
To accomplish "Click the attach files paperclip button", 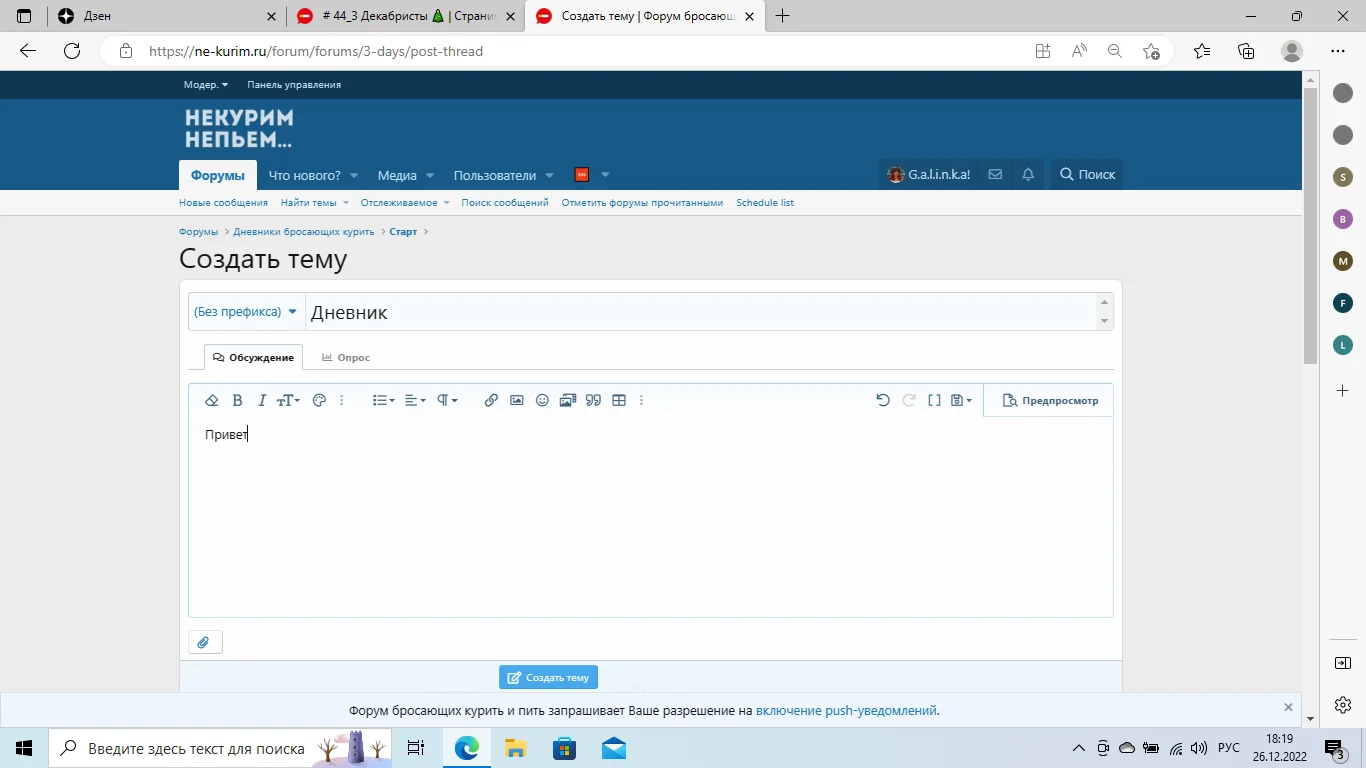I will click(205, 642).
